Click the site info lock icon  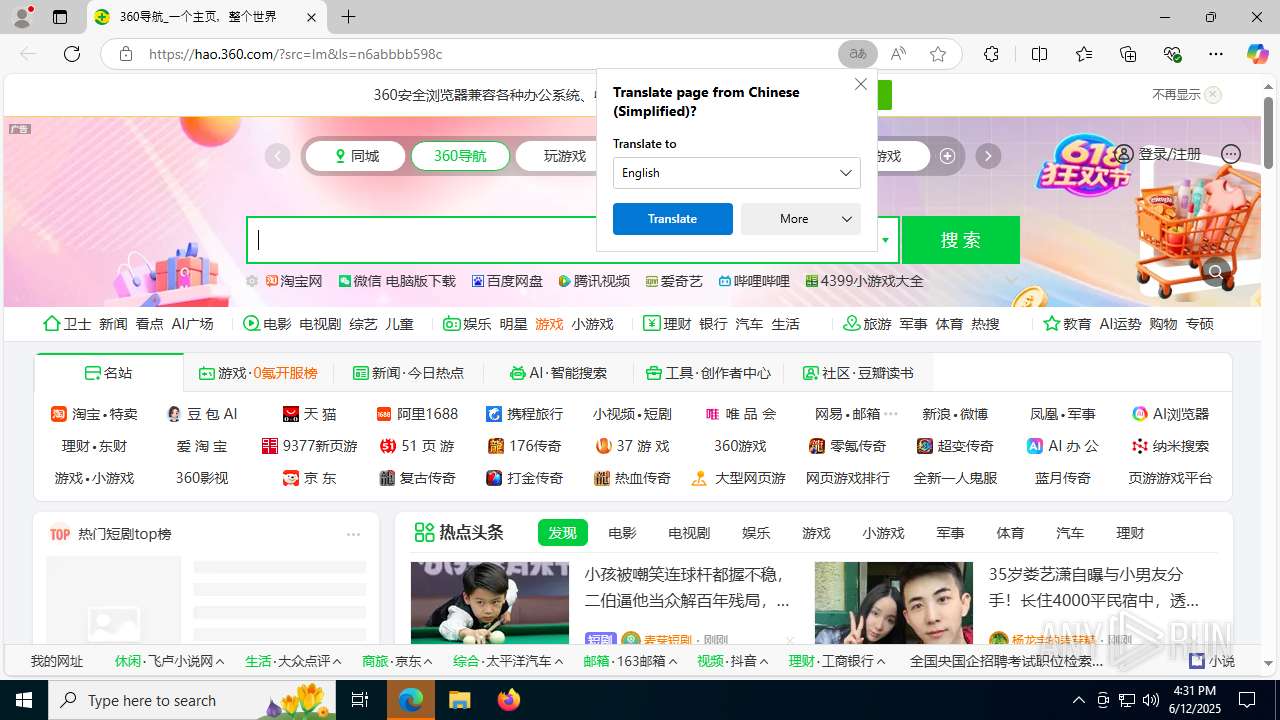pyautogui.click(x=126, y=54)
